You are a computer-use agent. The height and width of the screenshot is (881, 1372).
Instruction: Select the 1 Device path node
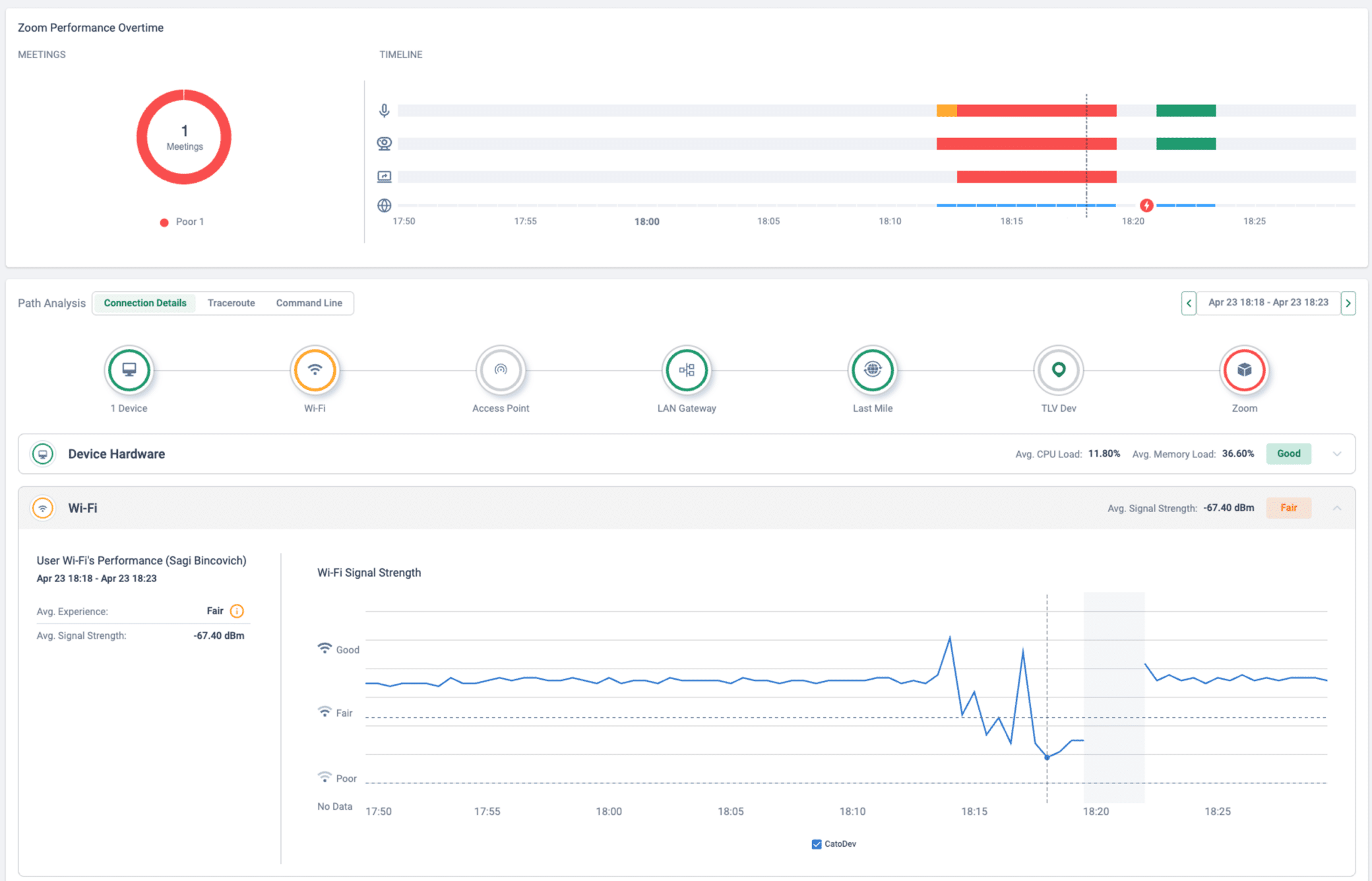(x=129, y=370)
